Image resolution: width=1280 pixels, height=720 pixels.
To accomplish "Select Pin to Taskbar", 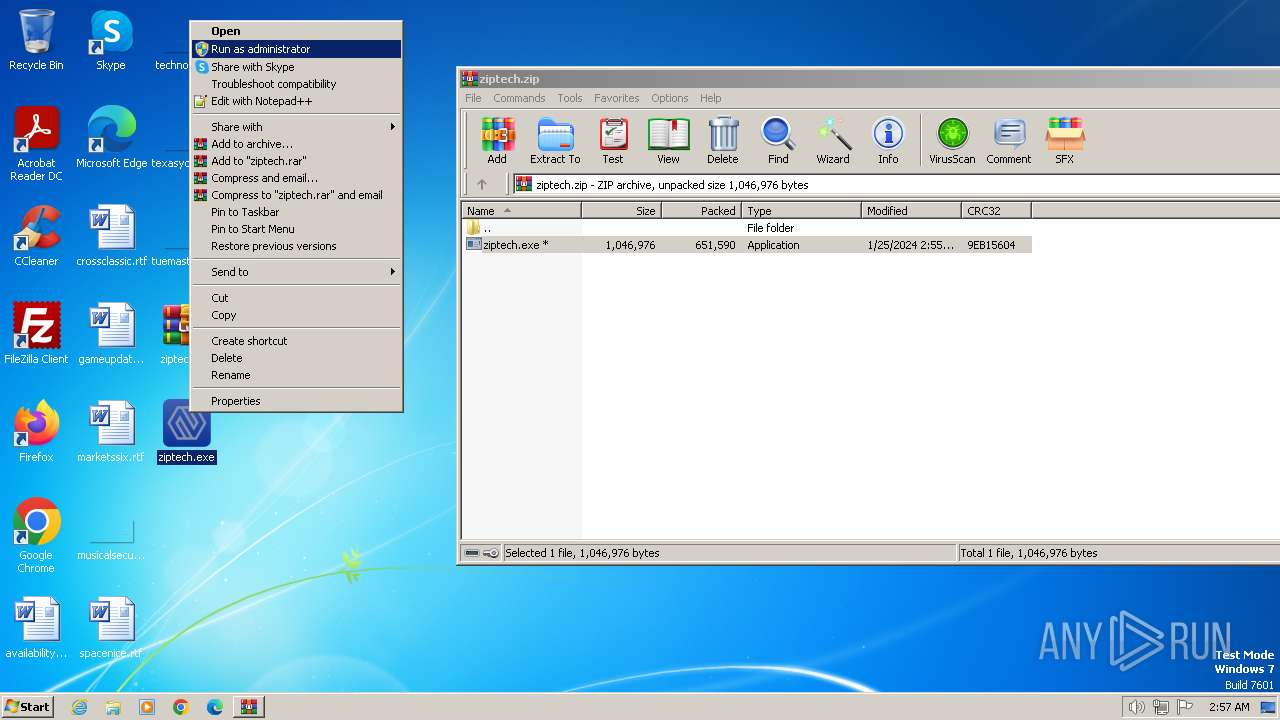I will click(297, 212).
